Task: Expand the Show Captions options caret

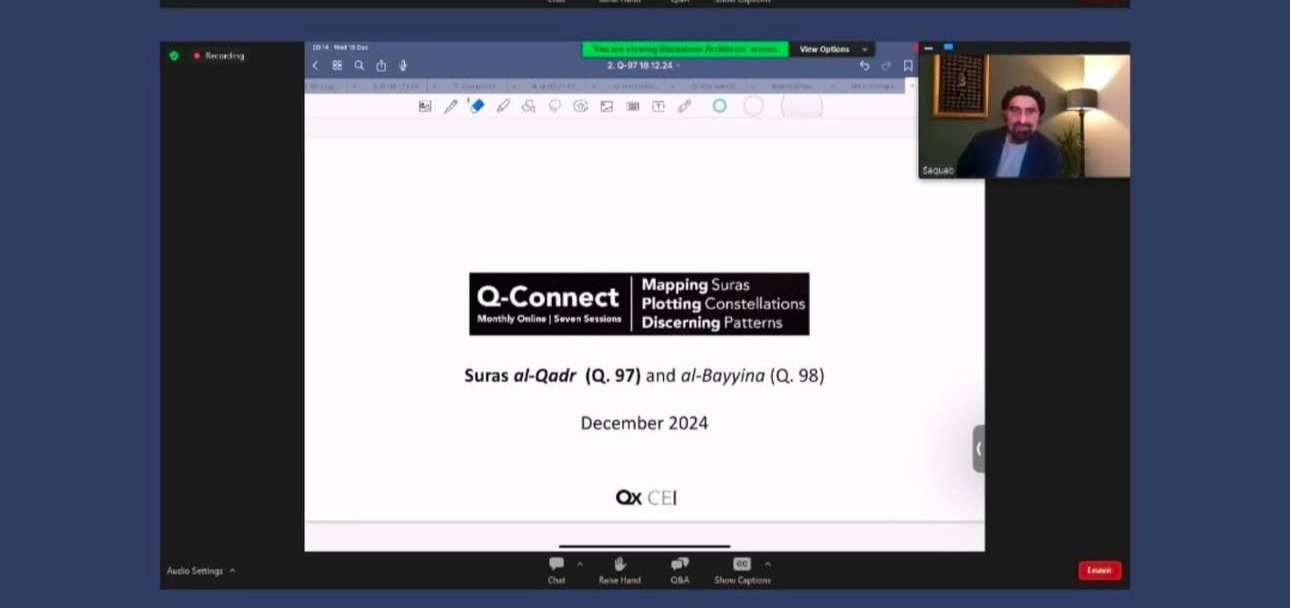Action: pyautogui.click(x=767, y=564)
